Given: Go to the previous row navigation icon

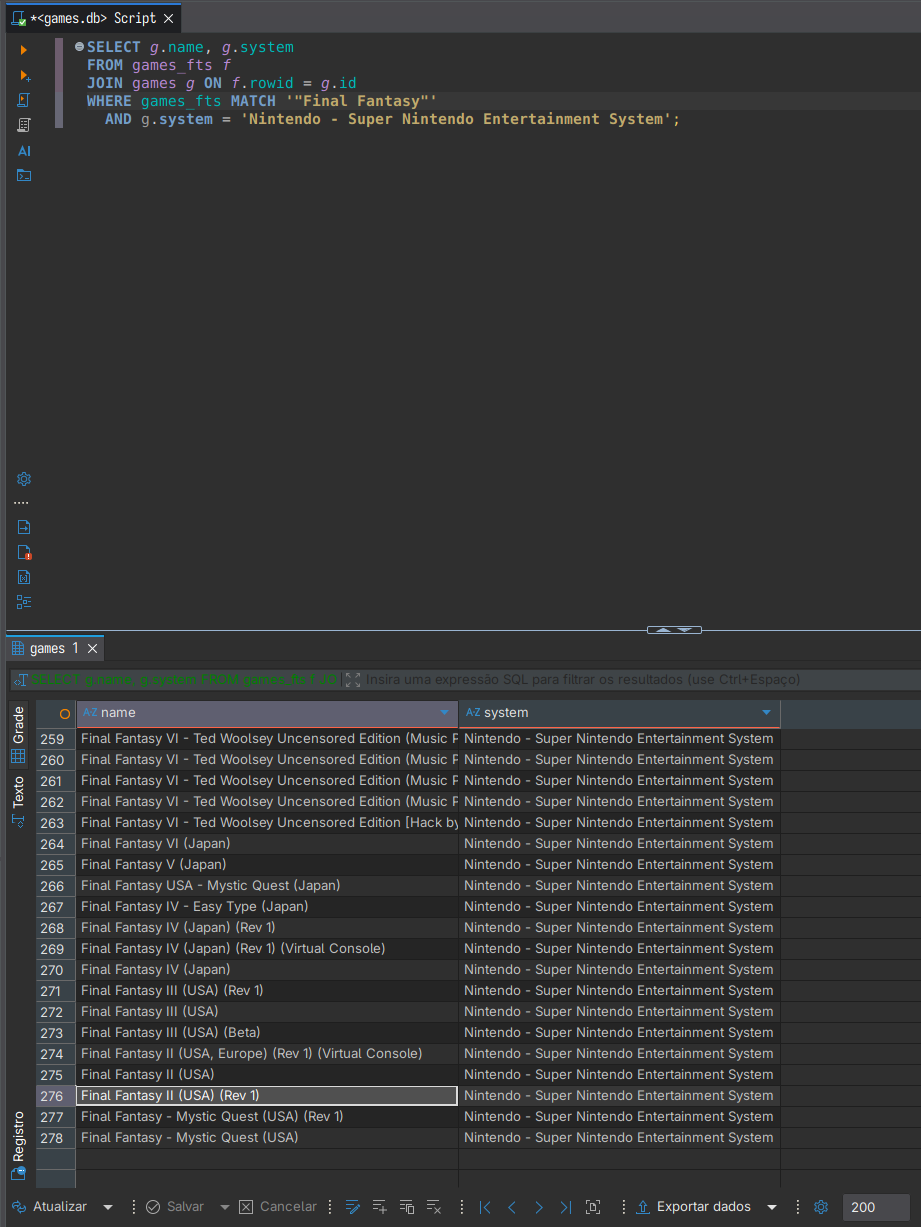Looking at the screenshot, I should pos(512,1207).
